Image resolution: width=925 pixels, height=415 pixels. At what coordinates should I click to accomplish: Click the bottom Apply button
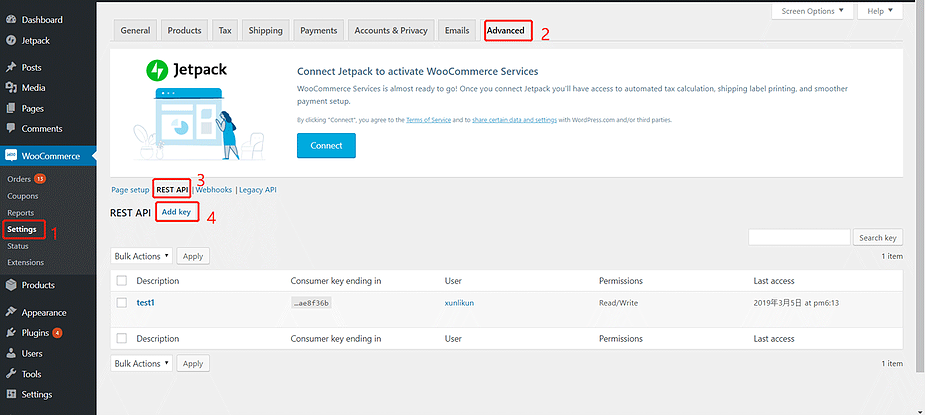click(193, 364)
